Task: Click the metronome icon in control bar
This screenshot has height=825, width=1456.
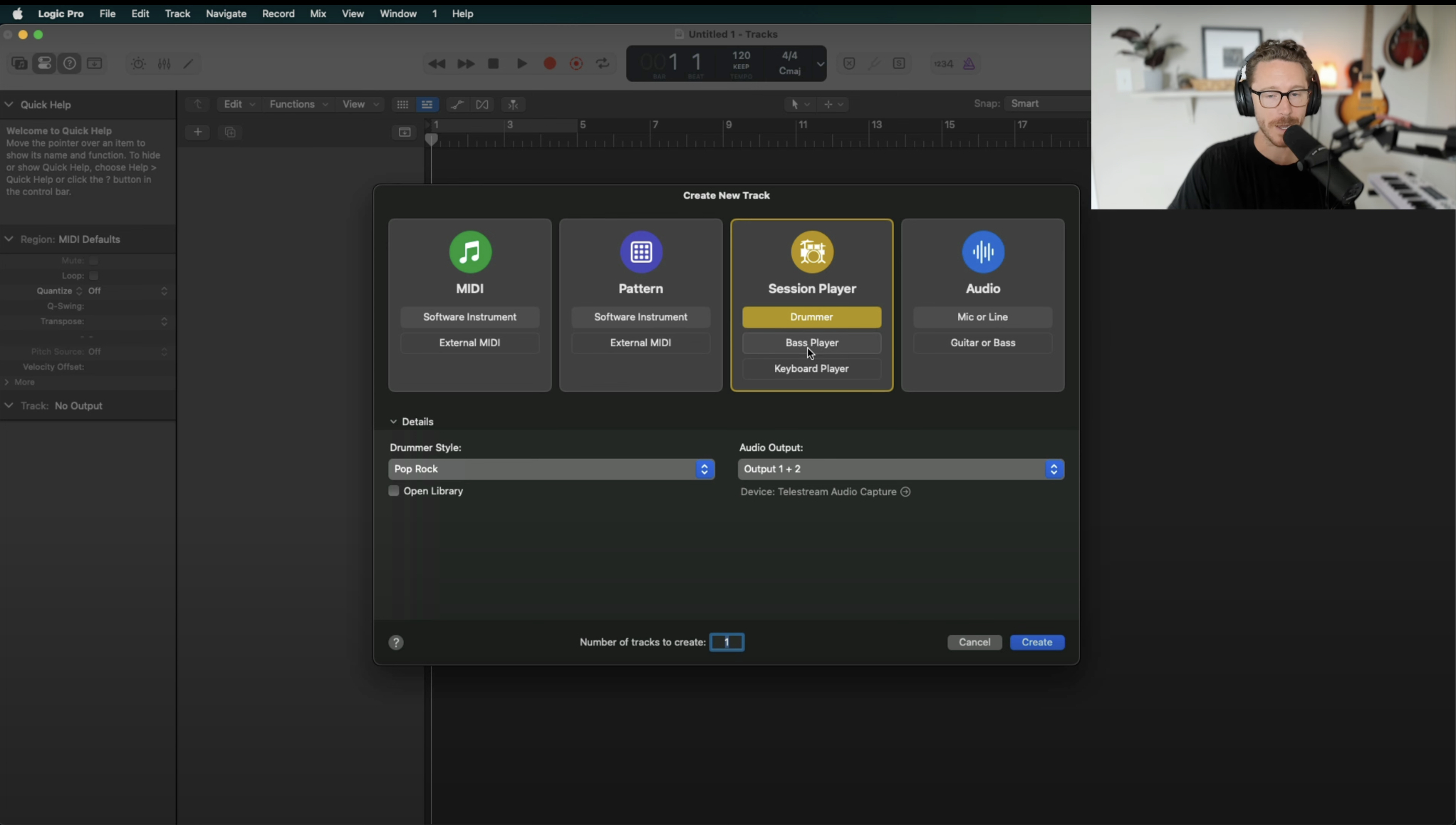Action: tap(969, 63)
